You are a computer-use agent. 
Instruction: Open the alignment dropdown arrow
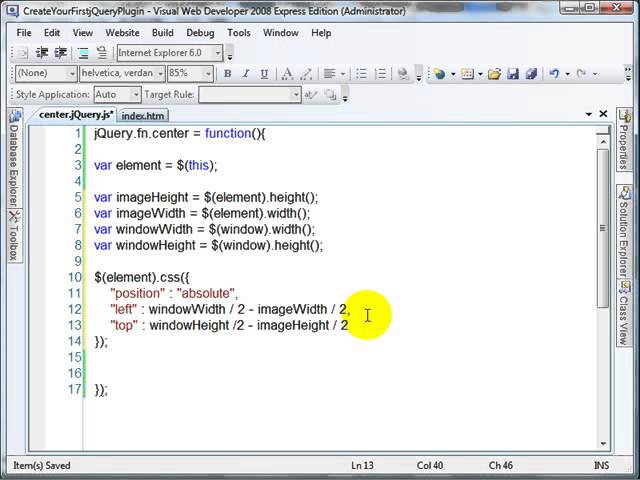[342, 74]
